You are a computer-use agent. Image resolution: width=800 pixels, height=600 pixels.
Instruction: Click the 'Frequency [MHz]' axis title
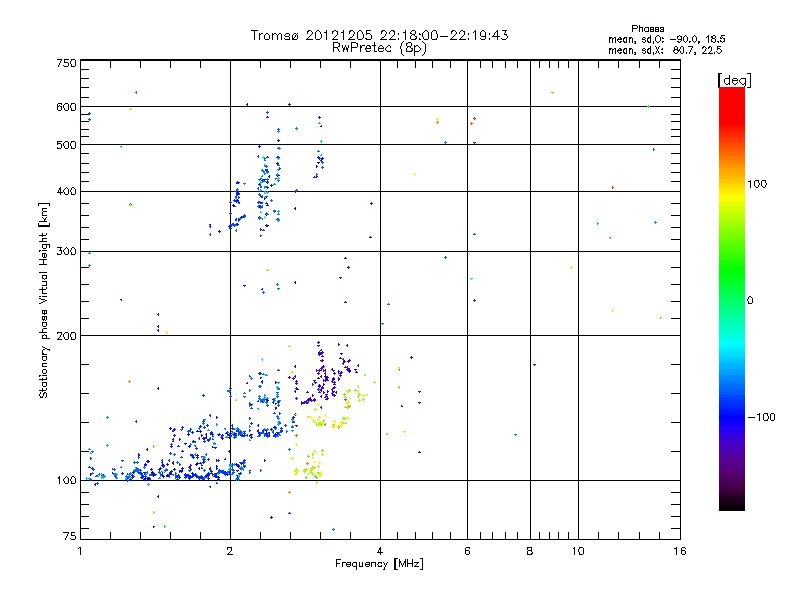point(379,564)
